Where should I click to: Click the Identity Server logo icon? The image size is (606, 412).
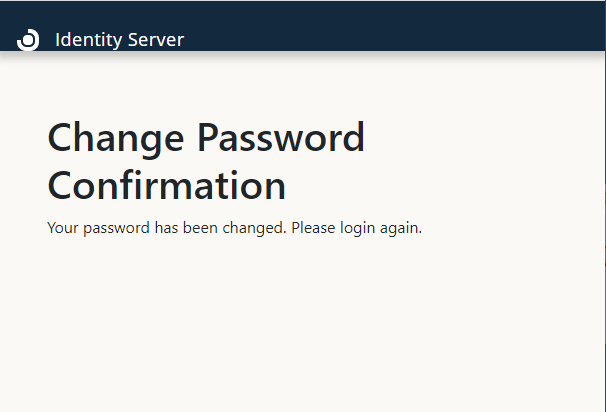pyautogui.click(x=28, y=39)
